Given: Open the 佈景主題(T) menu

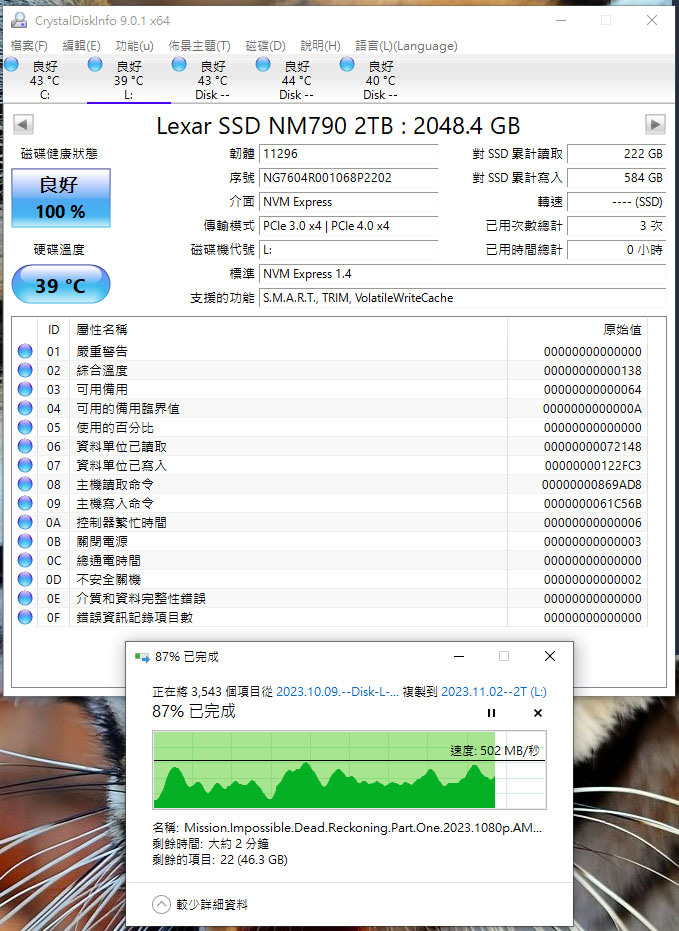Looking at the screenshot, I should [x=199, y=46].
